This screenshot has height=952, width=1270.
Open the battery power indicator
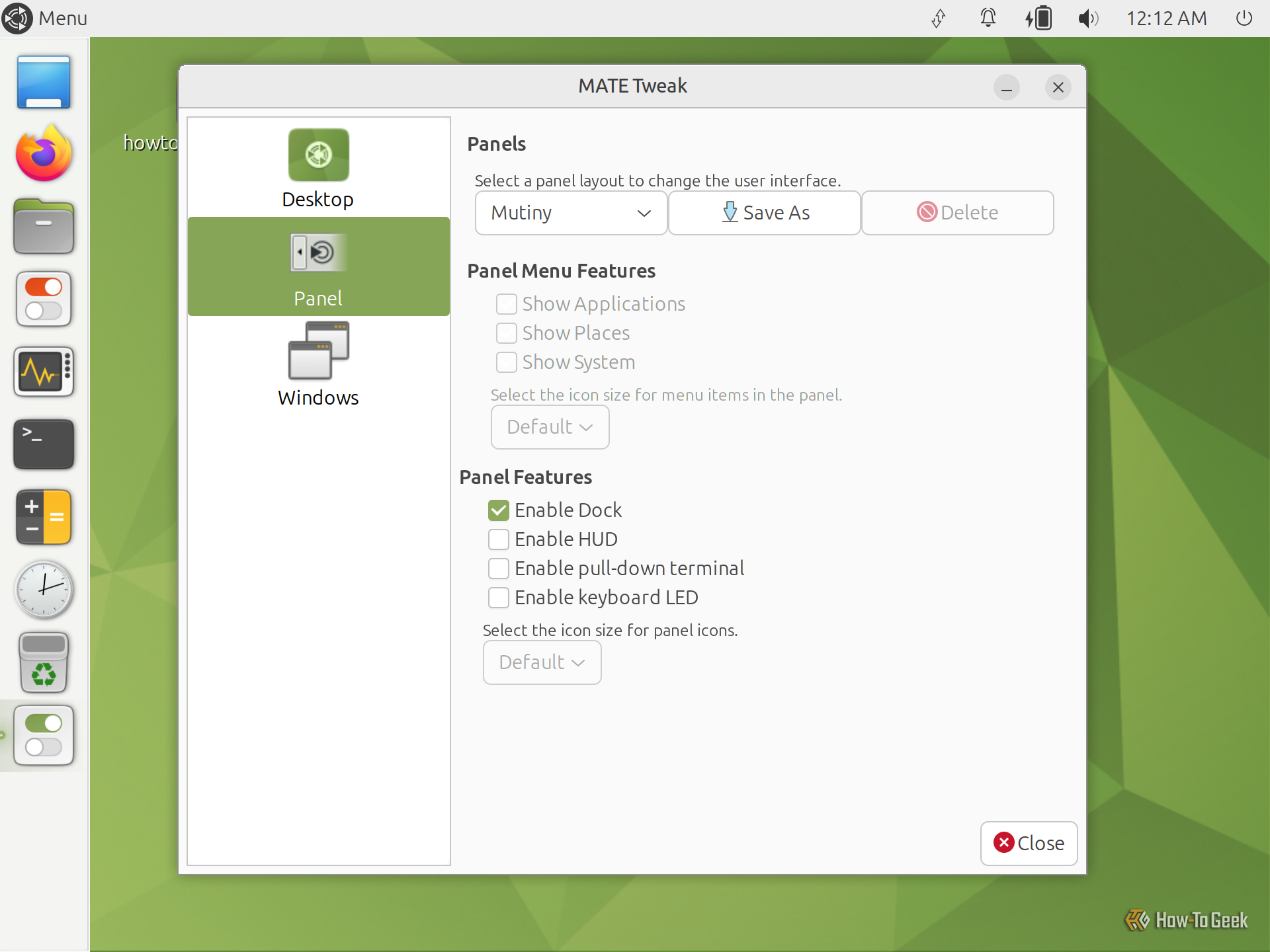click(1038, 18)
